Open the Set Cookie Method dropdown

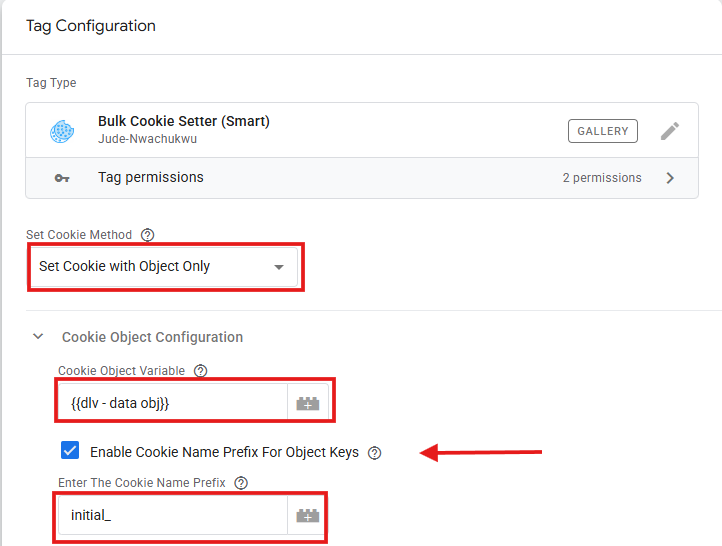point(164,267)
